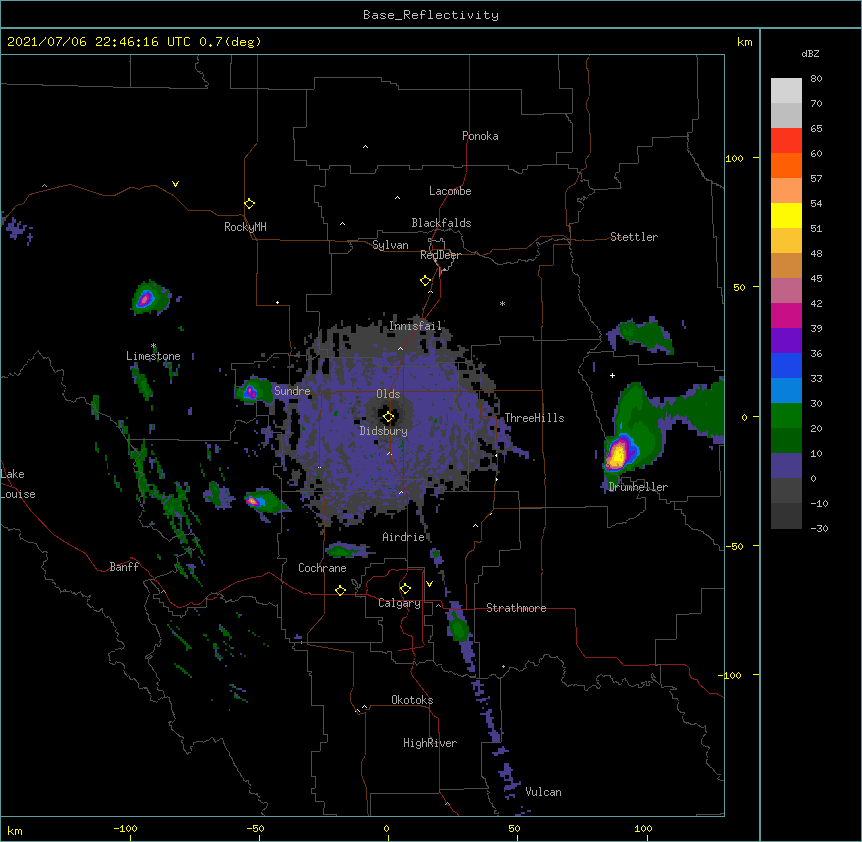Image resolution: width=862 pixels, height=842 pixels.
Task: Select the Olds label
Action: pyautogui.click(x=388, y=394)
